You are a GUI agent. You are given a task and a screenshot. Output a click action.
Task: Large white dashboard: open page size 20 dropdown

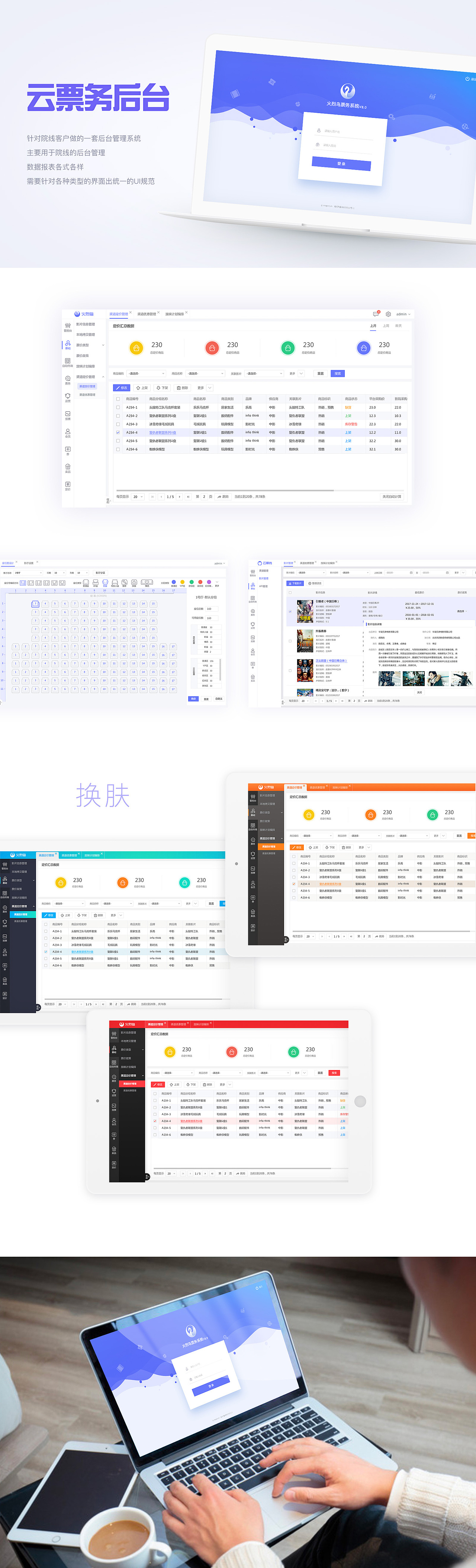138,497
